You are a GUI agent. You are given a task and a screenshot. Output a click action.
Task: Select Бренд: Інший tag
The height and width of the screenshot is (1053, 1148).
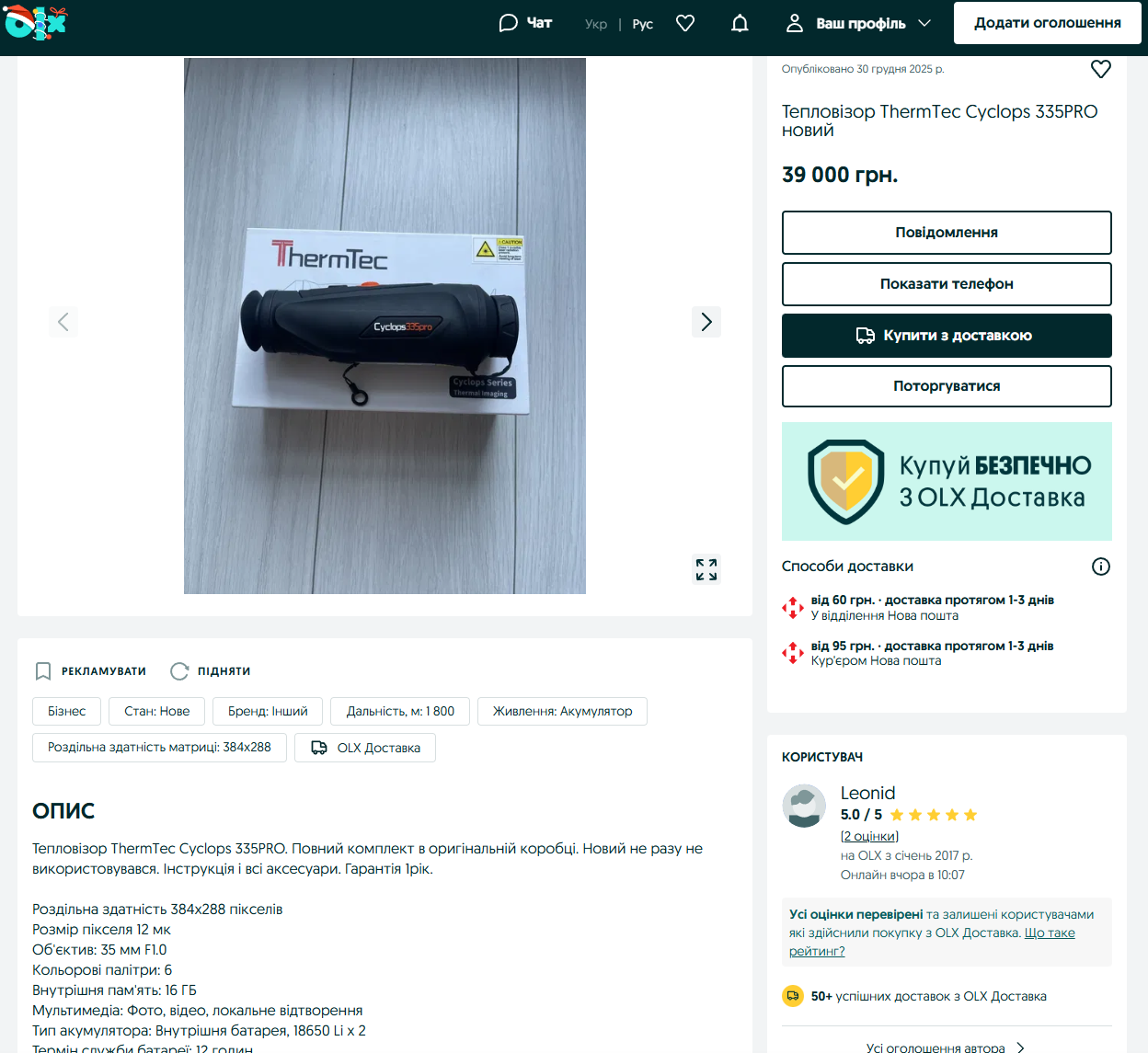268,711
